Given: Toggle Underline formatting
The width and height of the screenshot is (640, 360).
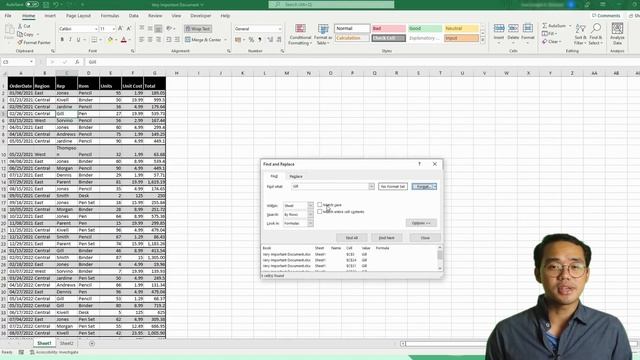Looking at the screenshot, I should (x=78, y=40).
